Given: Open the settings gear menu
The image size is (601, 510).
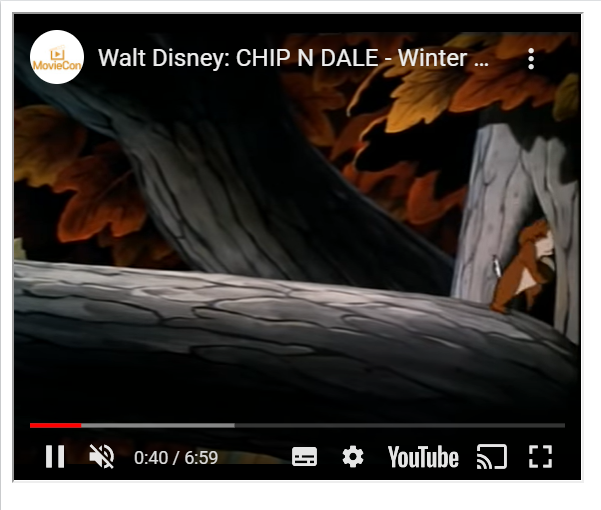Looking at the screenshot, I should pos(353,457).
